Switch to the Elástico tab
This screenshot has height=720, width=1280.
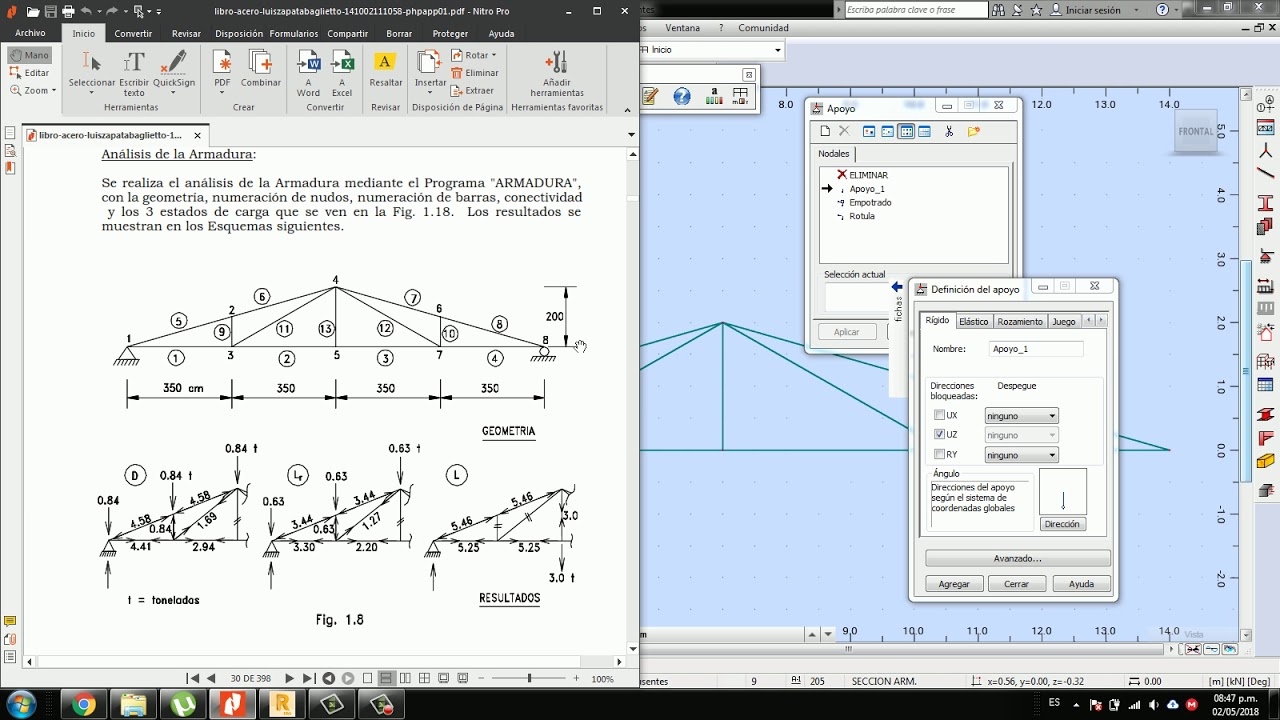click(x=973, y=321)
